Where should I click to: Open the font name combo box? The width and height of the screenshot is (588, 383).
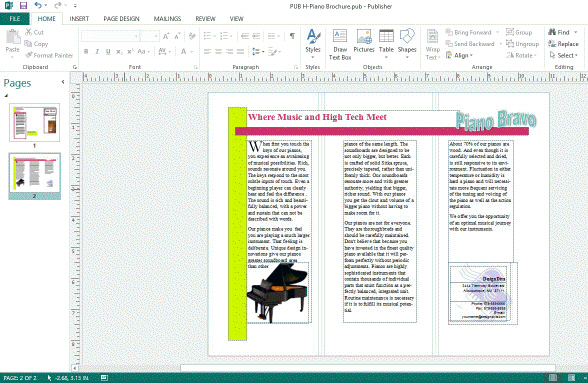[x=110, y=36]
